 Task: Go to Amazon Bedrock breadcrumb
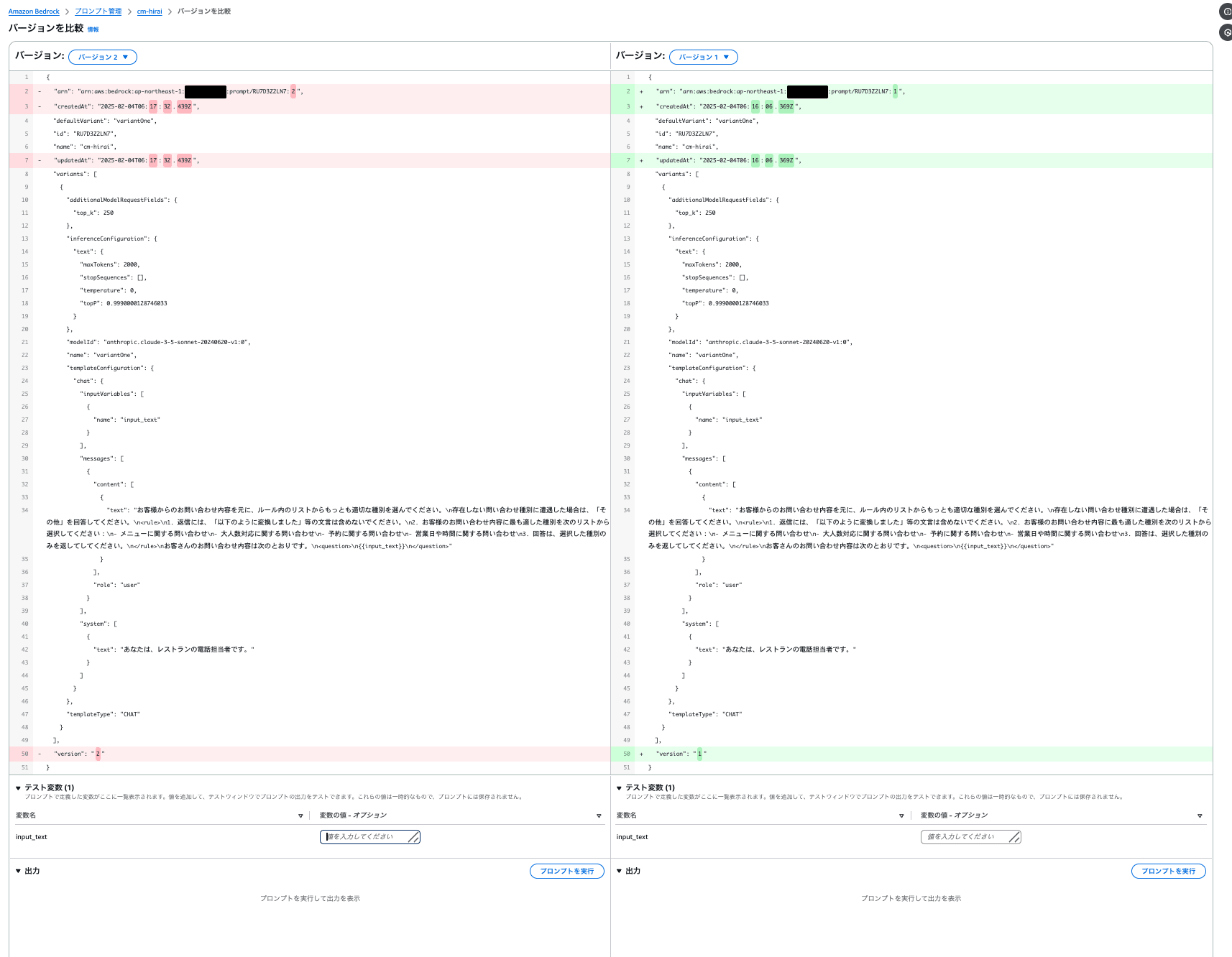pos(34,11)
